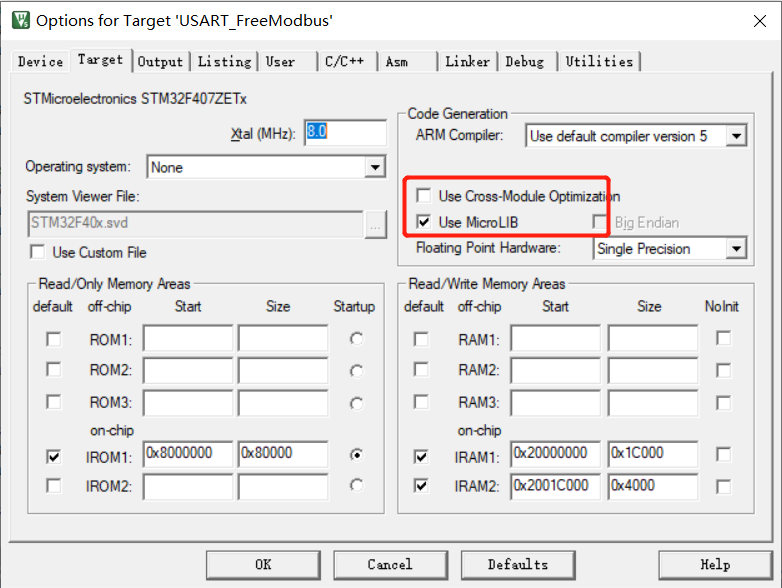The width and height of the screenshot is (782, 588).
Task: Click the Defaults button
Action: point(518,565)
